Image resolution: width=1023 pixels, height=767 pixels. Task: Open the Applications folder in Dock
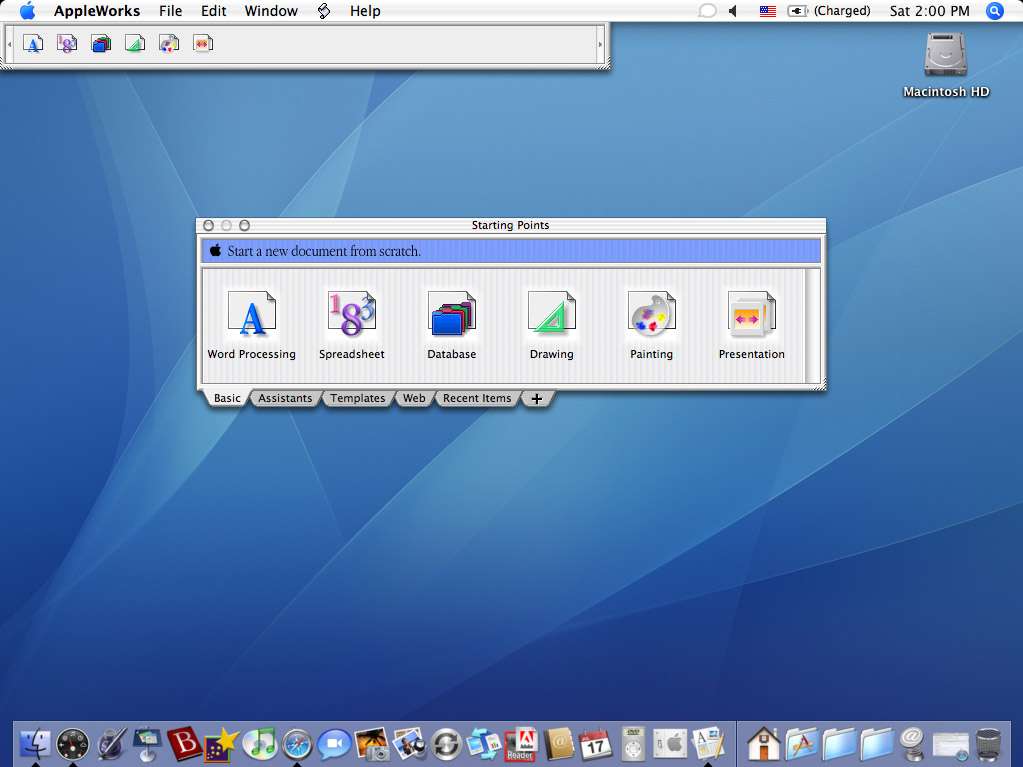click(x=801, y=744)
